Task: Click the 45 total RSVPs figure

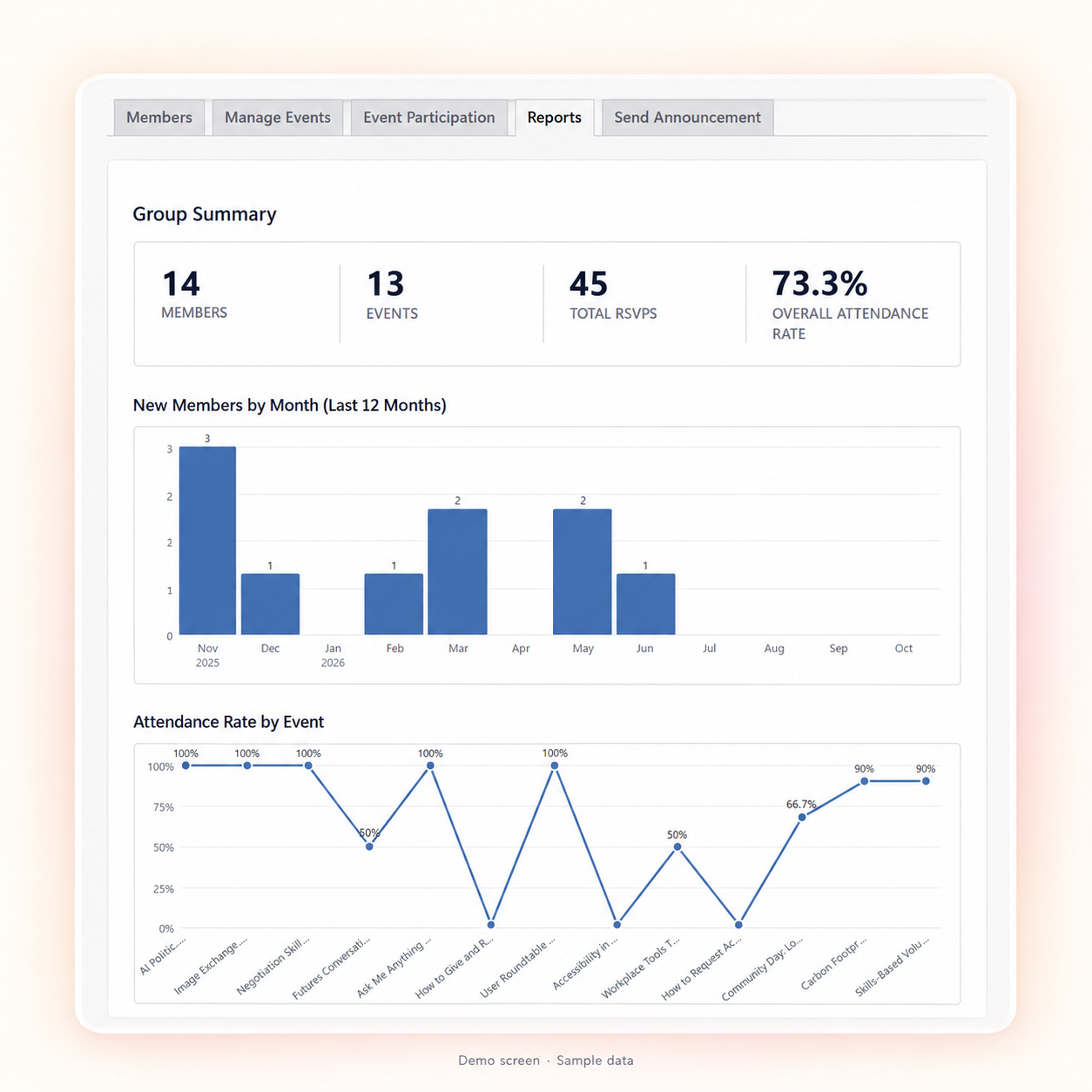Action: click(x=589, y=284)
